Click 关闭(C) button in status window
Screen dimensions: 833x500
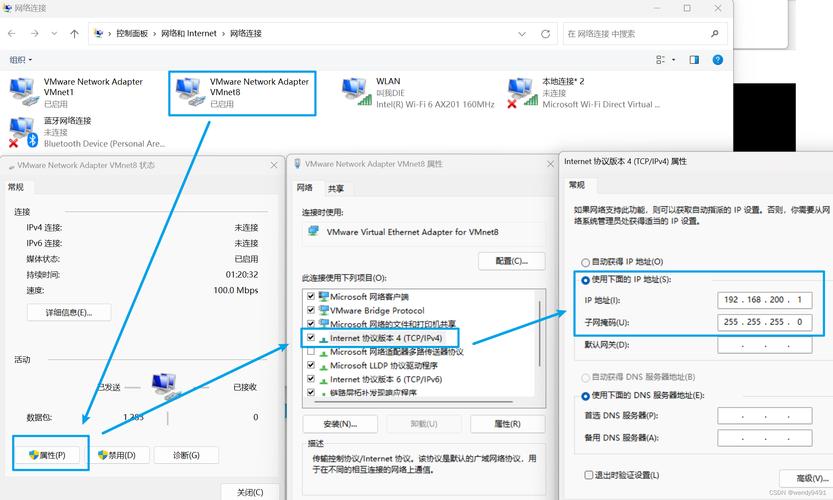tap(250, 492)
